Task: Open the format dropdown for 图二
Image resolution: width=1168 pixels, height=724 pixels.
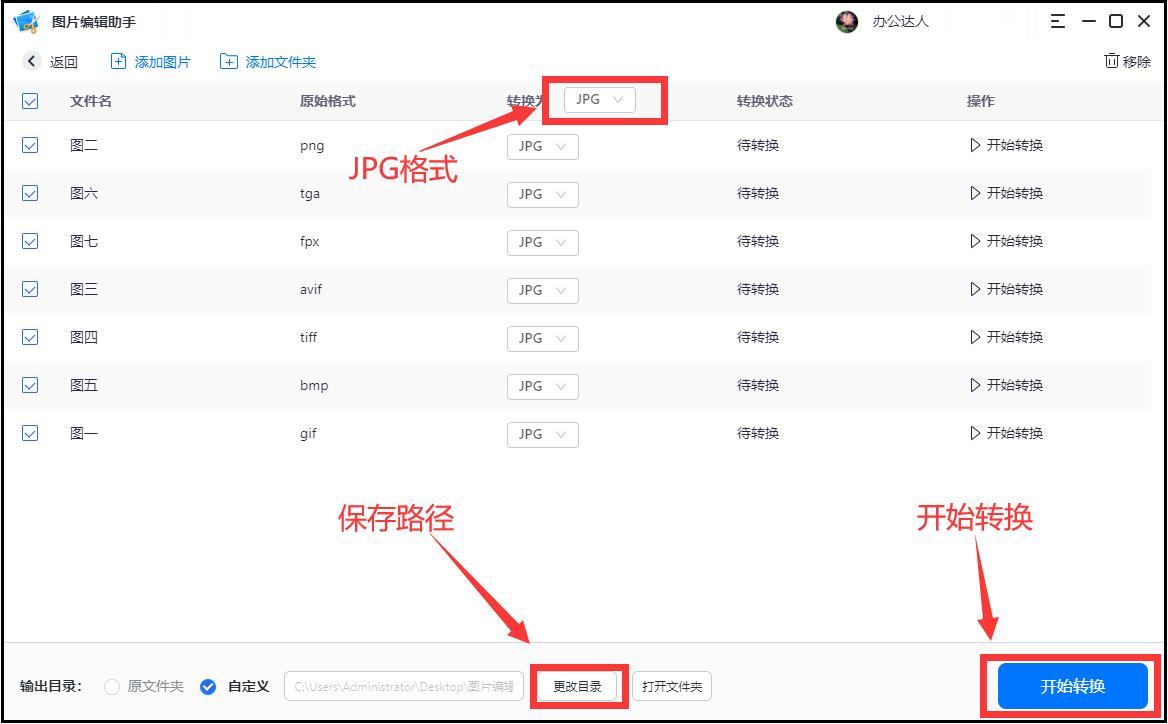Action: (542, 146)
